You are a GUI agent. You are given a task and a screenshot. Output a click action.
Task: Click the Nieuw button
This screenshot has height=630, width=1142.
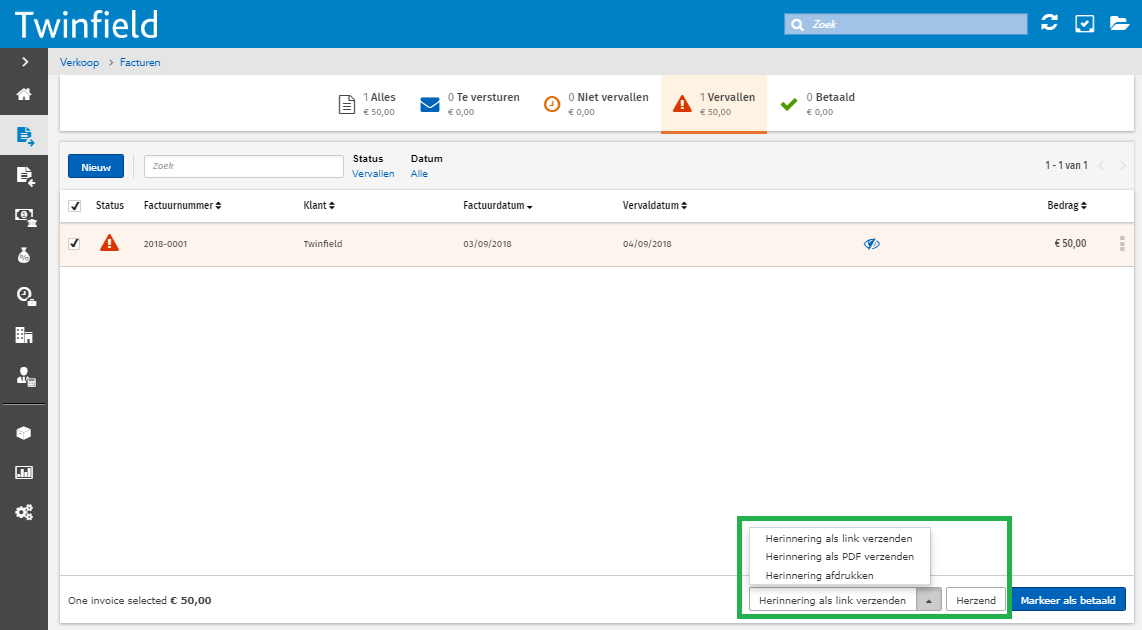tap(96, 167)
